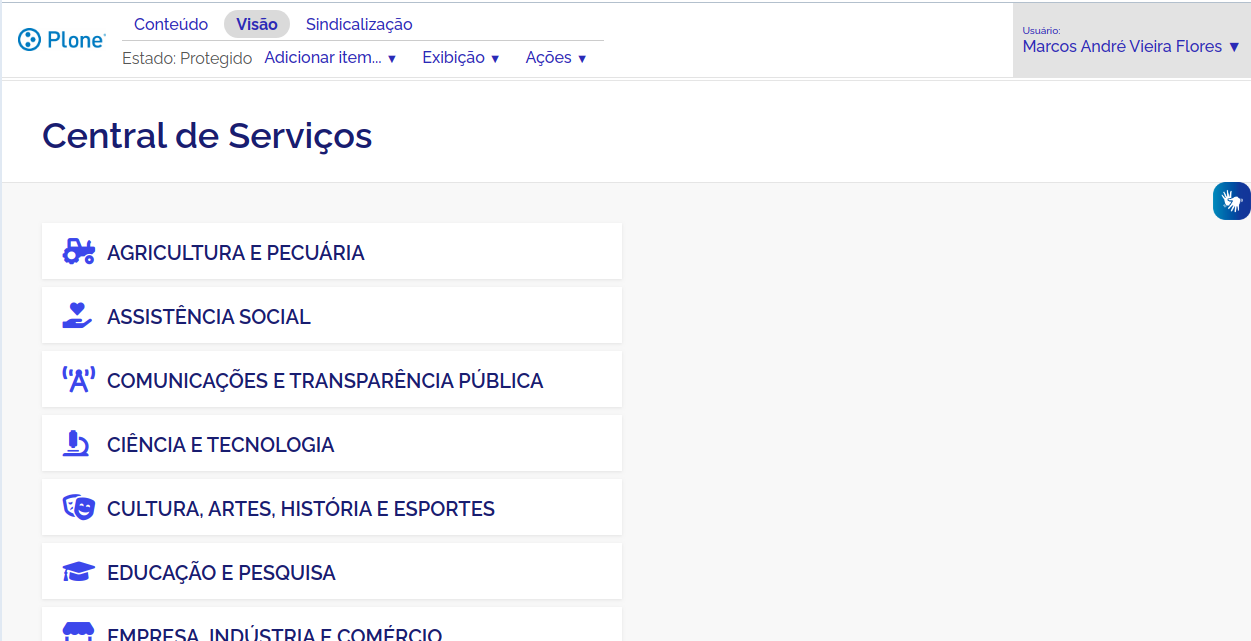This screenshot has width=1251, height=641.
Task: Click the Plone logo icon
Action: [x=30, y=40]
